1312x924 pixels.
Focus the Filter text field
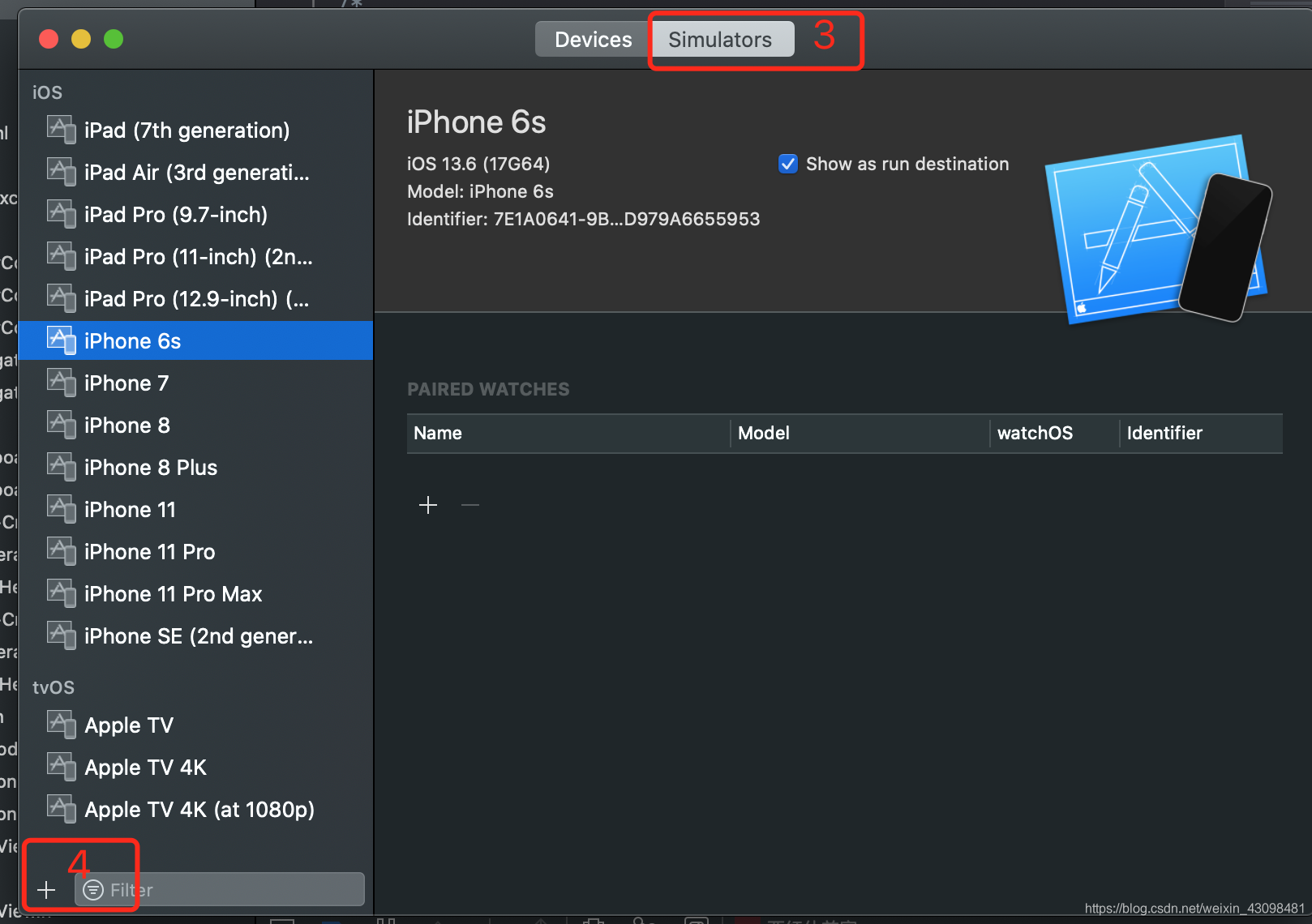click(x=220, y=889)
